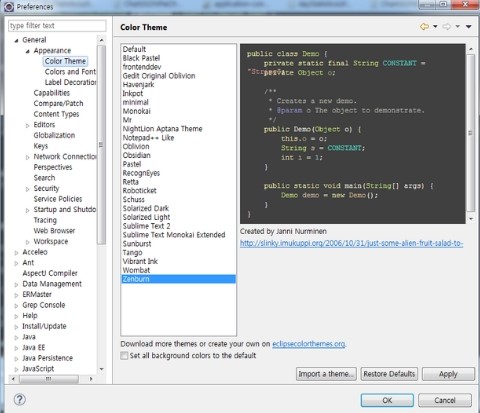This screenshot has height=413, width=480.
Task: Click the Eclipse Preferences window icon
Action: point(9,6)
